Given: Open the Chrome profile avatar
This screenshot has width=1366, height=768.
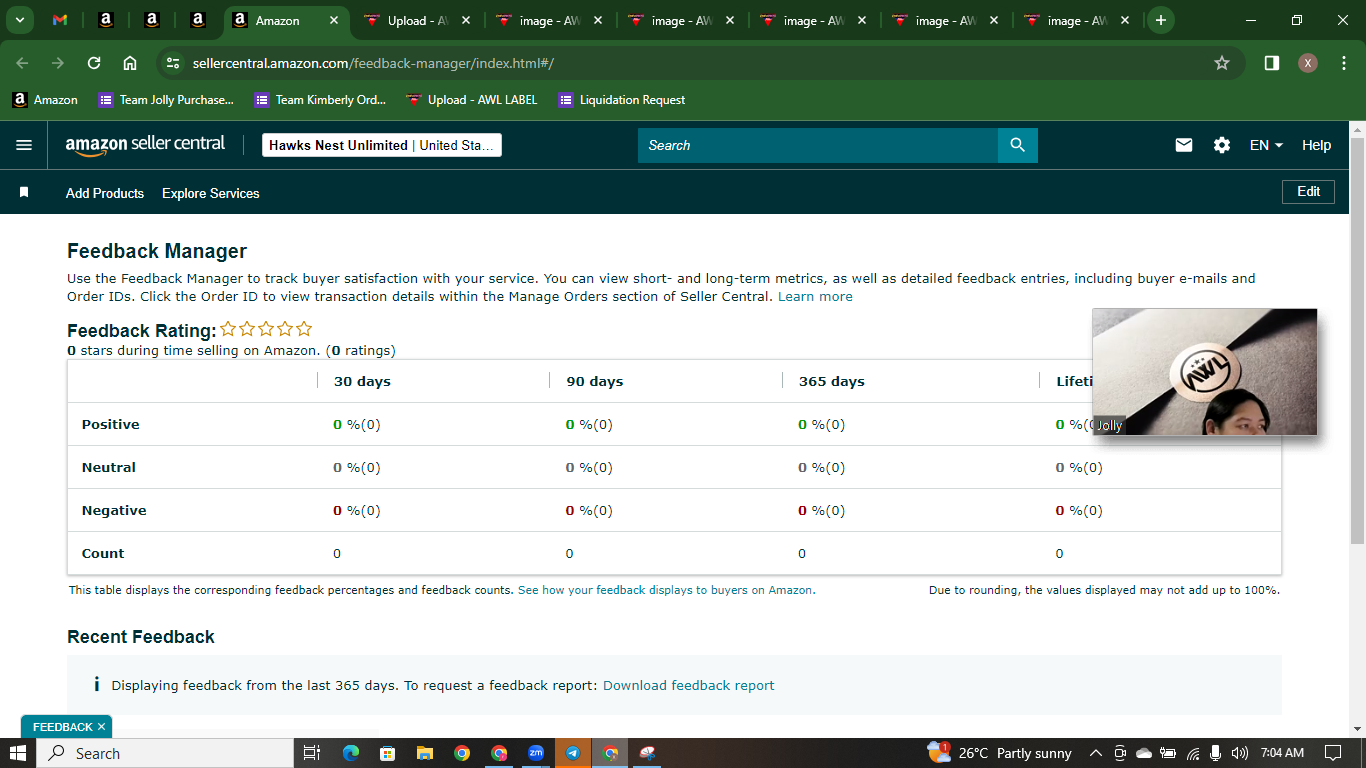Looking at the screenshot, I should click(1308, 63).
